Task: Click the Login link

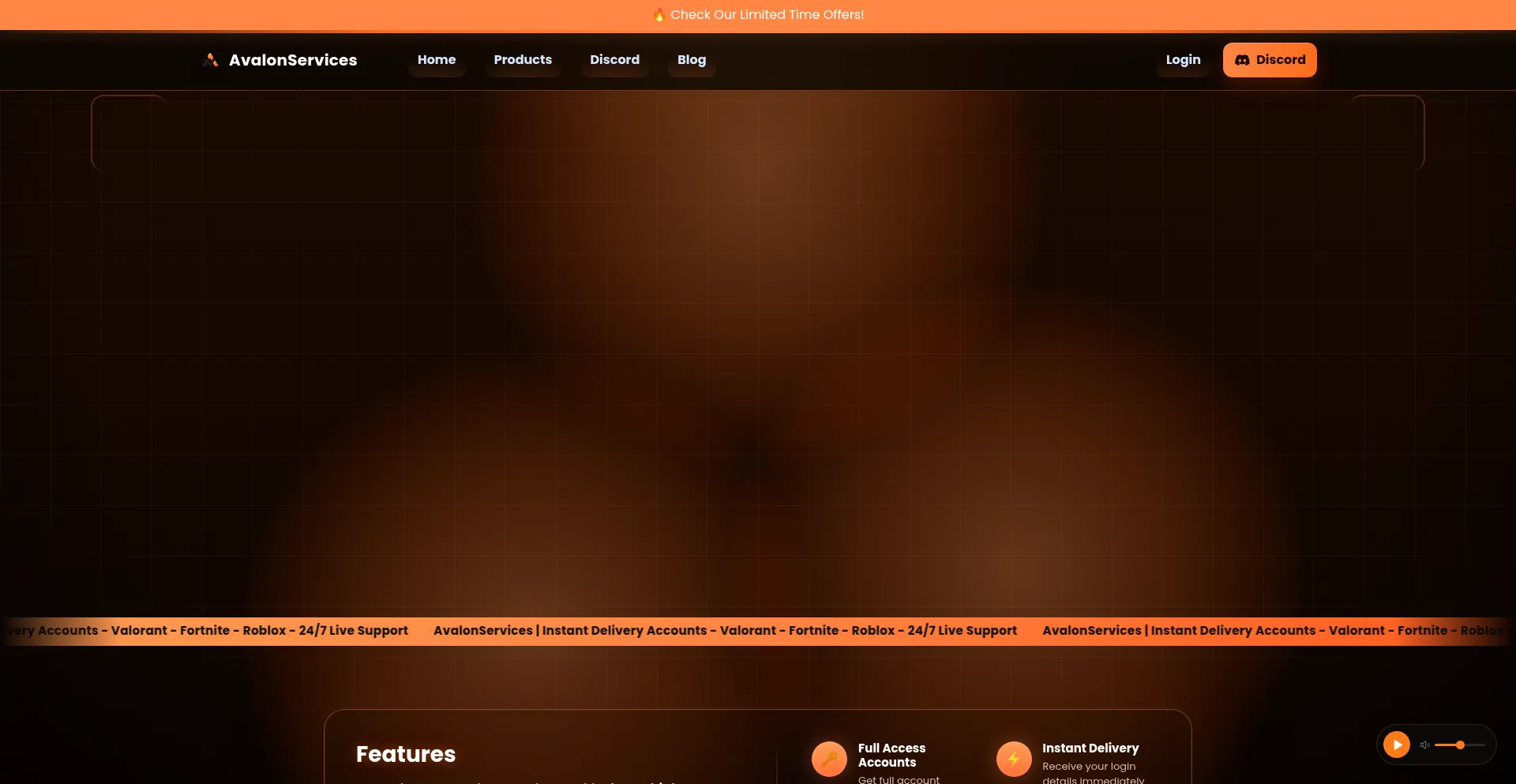Action: (1183, 60)
